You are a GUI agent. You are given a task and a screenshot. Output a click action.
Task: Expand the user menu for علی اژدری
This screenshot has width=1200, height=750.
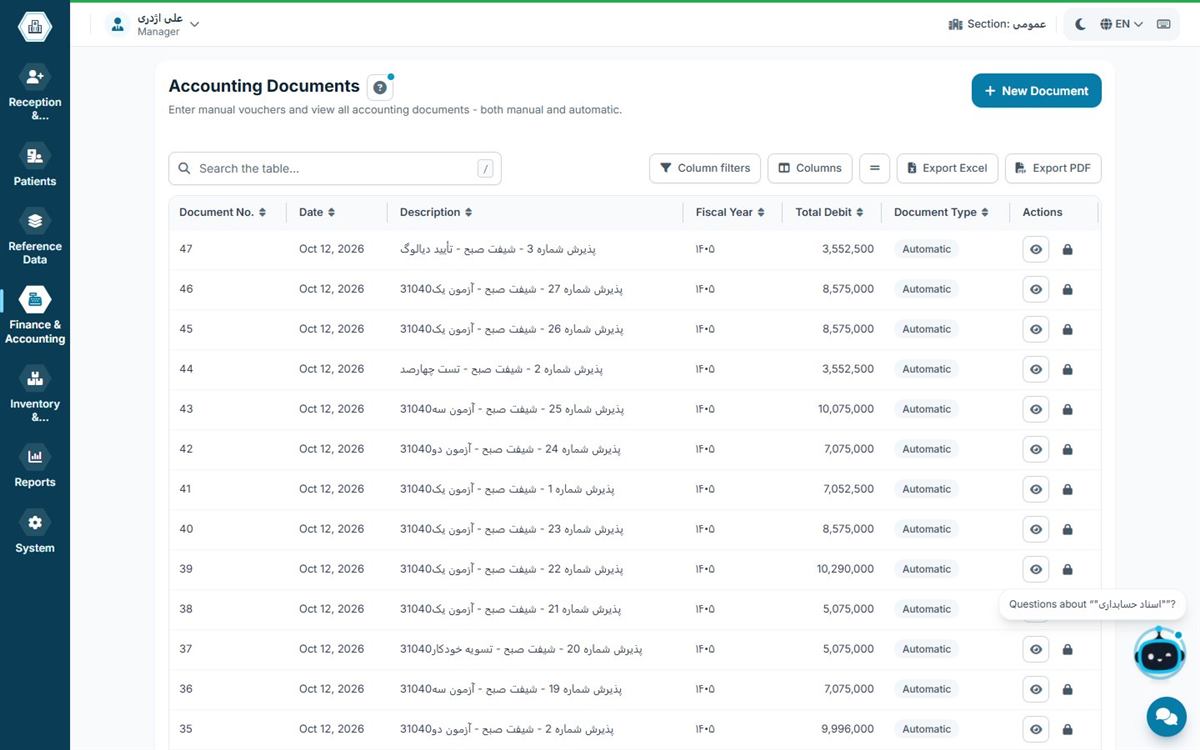click(x=154, y=25)
